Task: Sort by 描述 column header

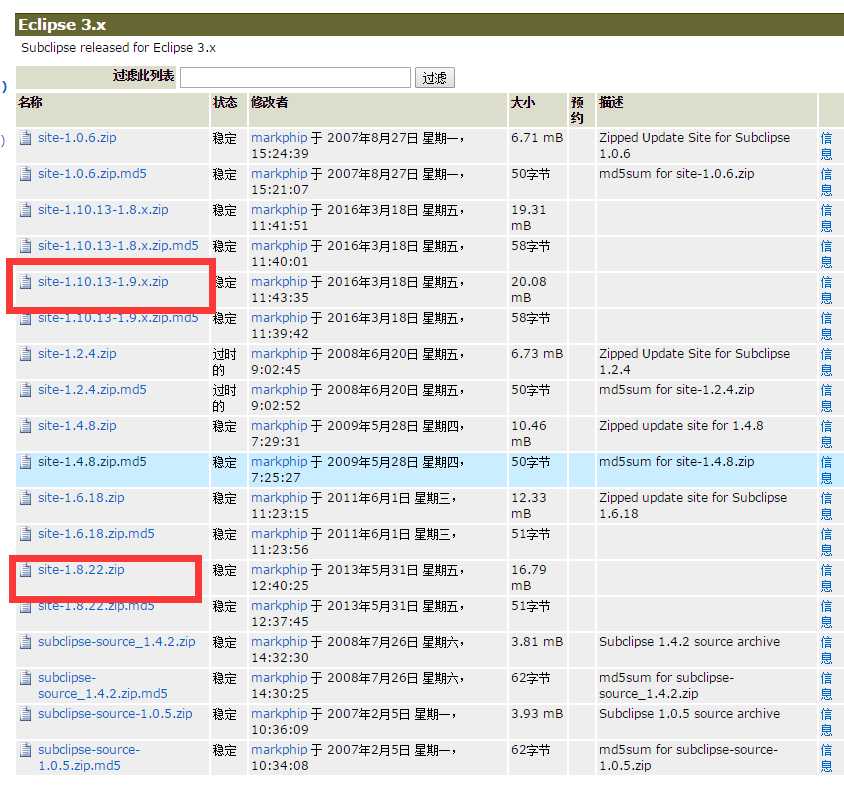Action: click(x=611, y=102)
